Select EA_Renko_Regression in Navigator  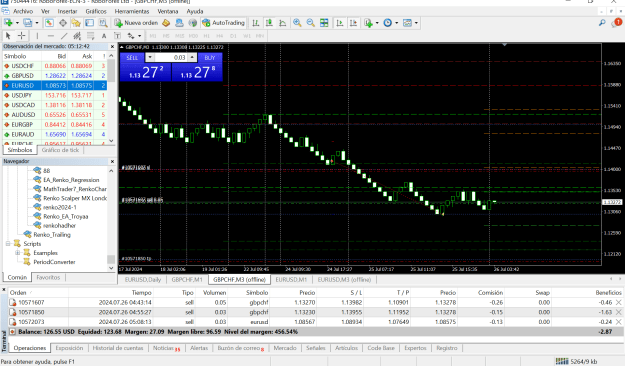point(71,180)
